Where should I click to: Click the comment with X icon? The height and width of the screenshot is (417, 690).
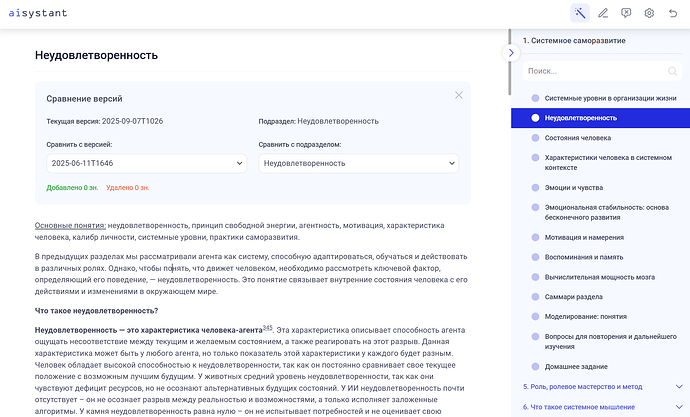[x=626, y=13]
